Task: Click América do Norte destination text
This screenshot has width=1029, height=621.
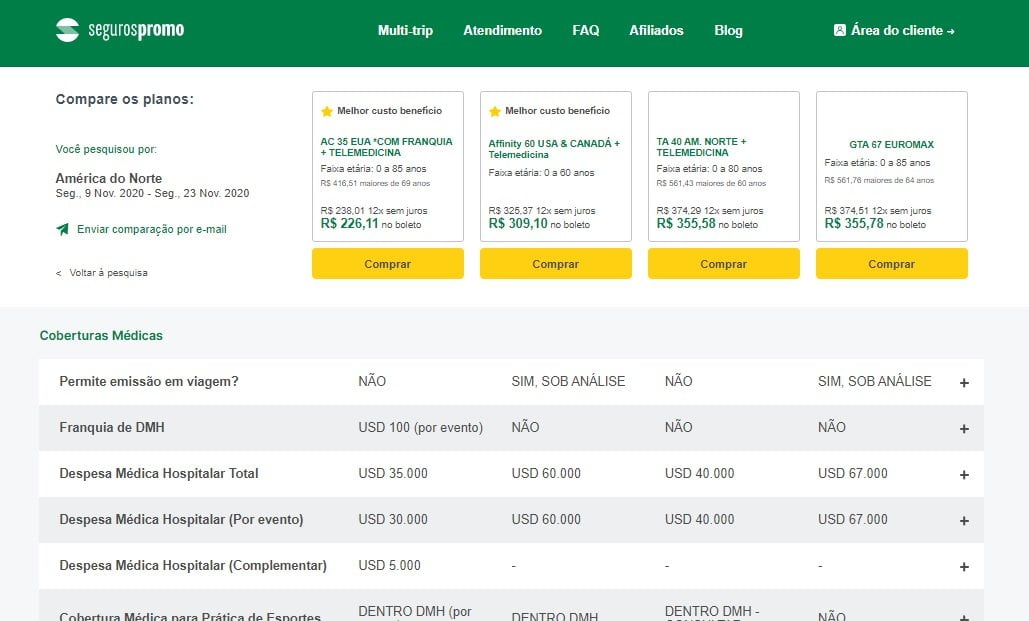Action: tap(108, 179)
